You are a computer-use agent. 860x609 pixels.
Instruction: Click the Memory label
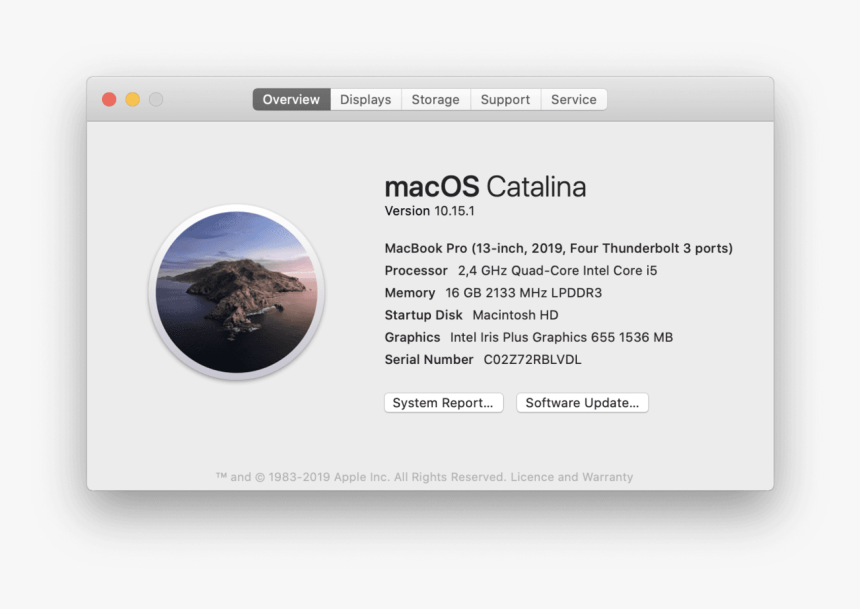tap(410, 293)
